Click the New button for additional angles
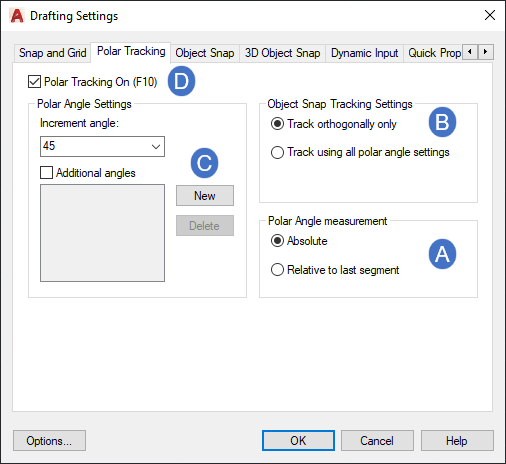 (x=205, y=196)
